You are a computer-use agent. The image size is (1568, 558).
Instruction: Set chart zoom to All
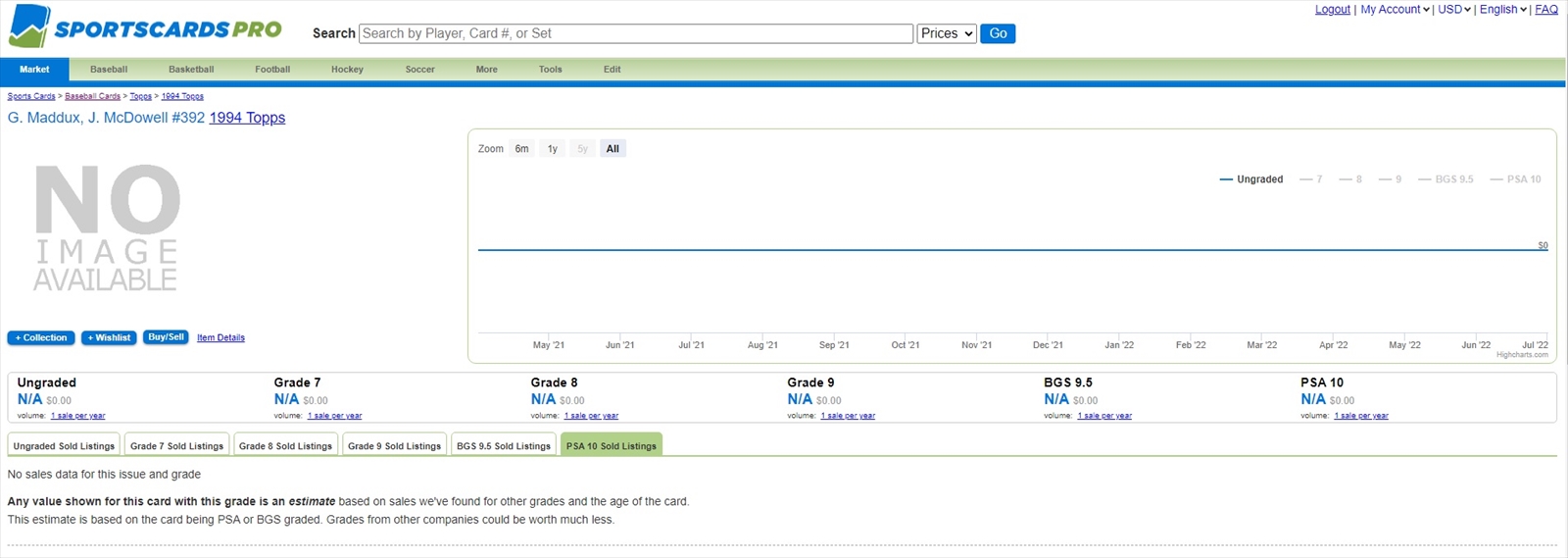point(612,149)
